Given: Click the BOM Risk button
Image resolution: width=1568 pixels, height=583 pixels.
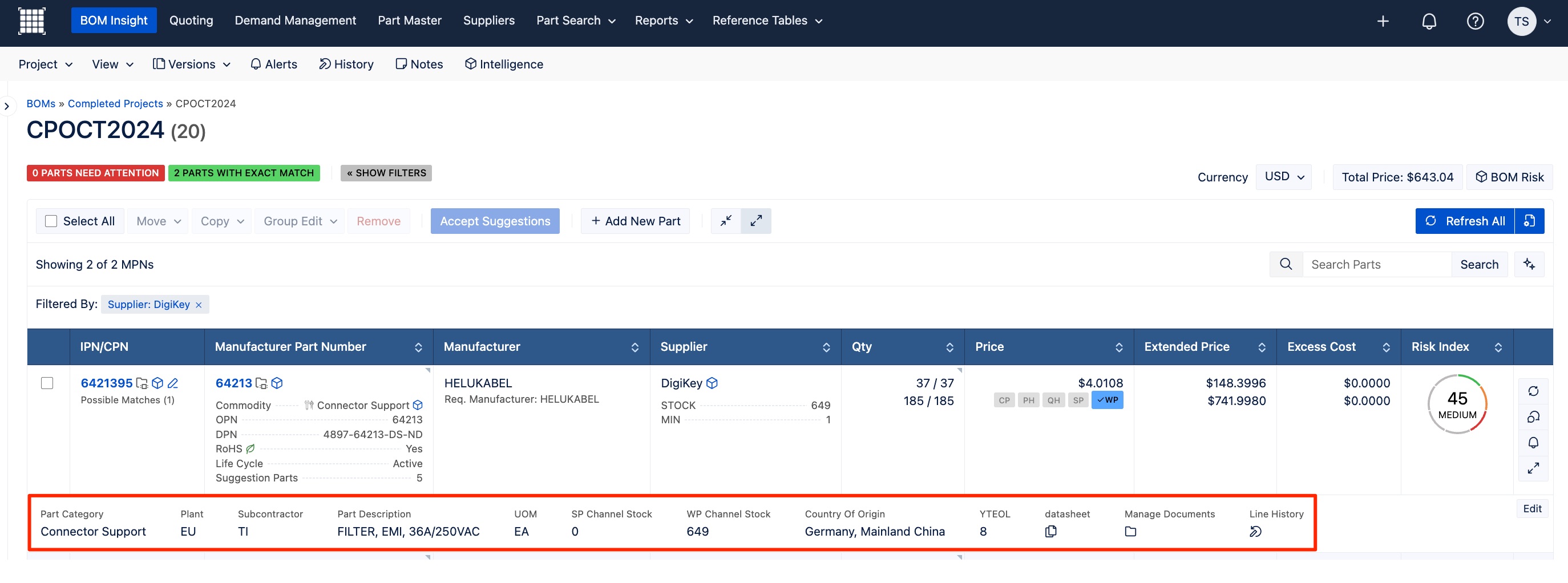Looking at the screenshot, I should pyautogui.click(x=1509, y=177).
